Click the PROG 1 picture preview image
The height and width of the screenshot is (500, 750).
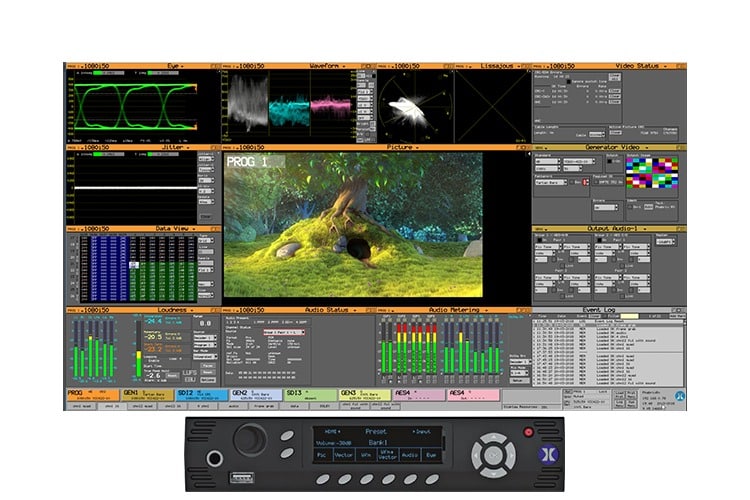tap(353, 225)
